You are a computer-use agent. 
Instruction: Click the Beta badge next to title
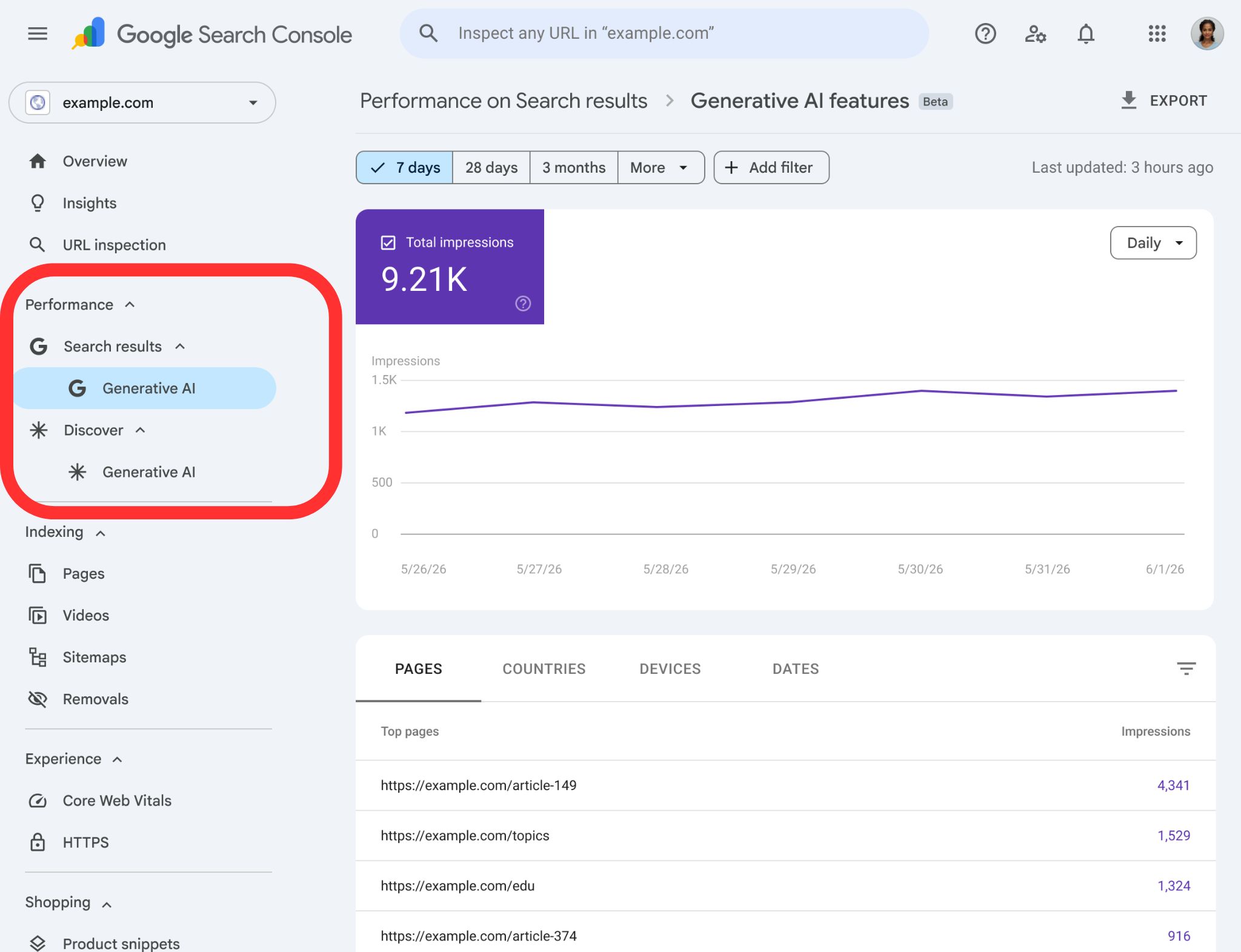[x=936, y=101]
